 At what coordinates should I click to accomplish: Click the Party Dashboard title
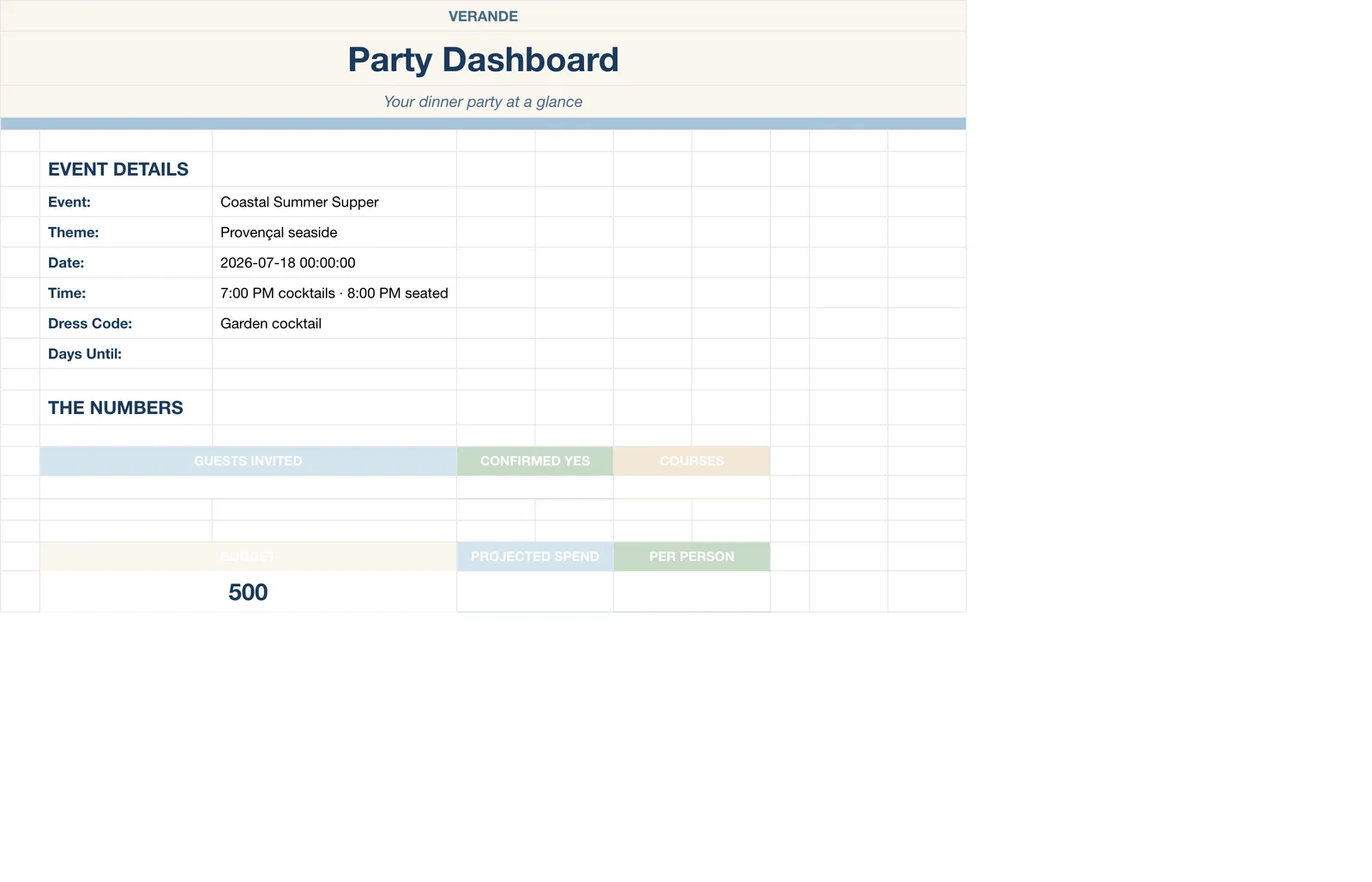[483, 59]
